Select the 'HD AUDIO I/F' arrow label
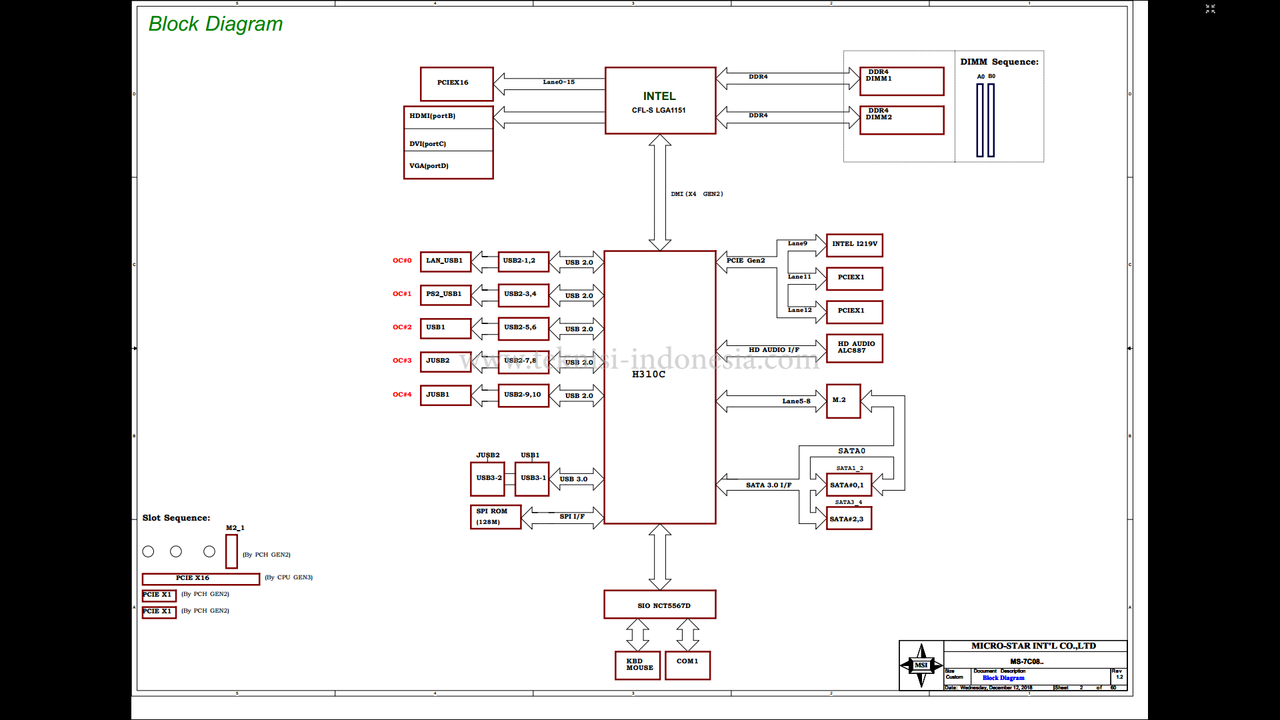Viewport: 1280px width, 720px height. (x=774, y=350)
